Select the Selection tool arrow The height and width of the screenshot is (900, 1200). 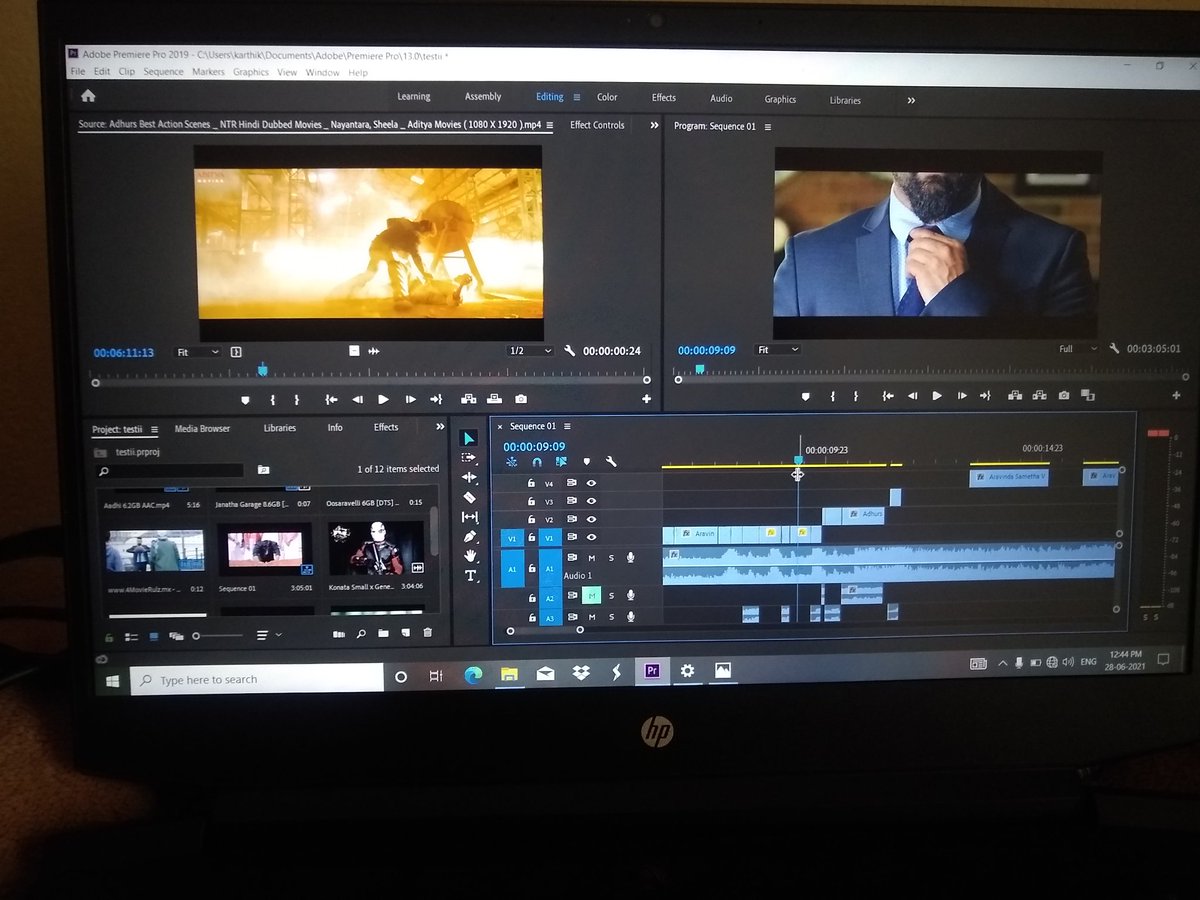(469, 438)
